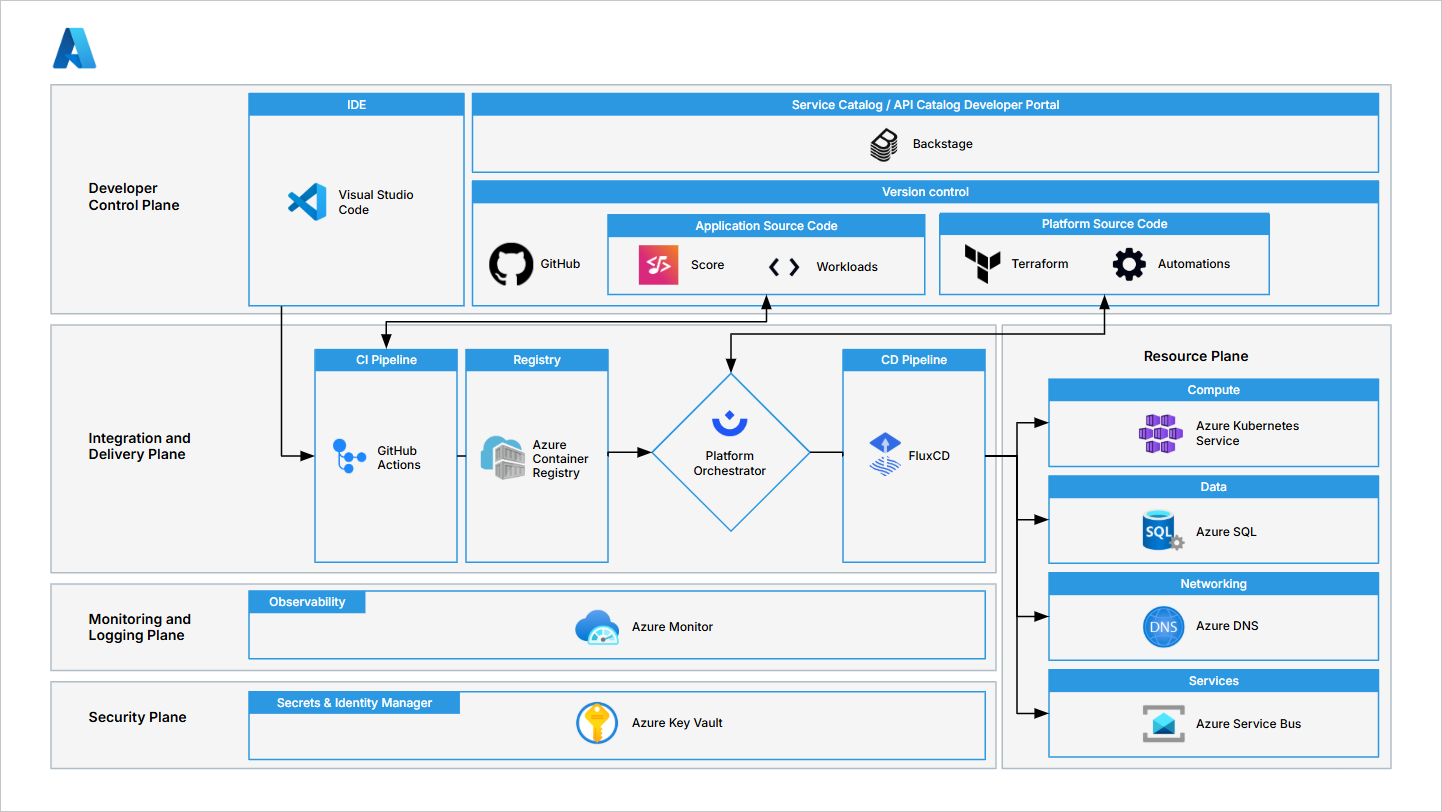1442x812 pixels.
Task: Click the FluxCD text label
Action: pyautogui.click(x=929, y=456)
